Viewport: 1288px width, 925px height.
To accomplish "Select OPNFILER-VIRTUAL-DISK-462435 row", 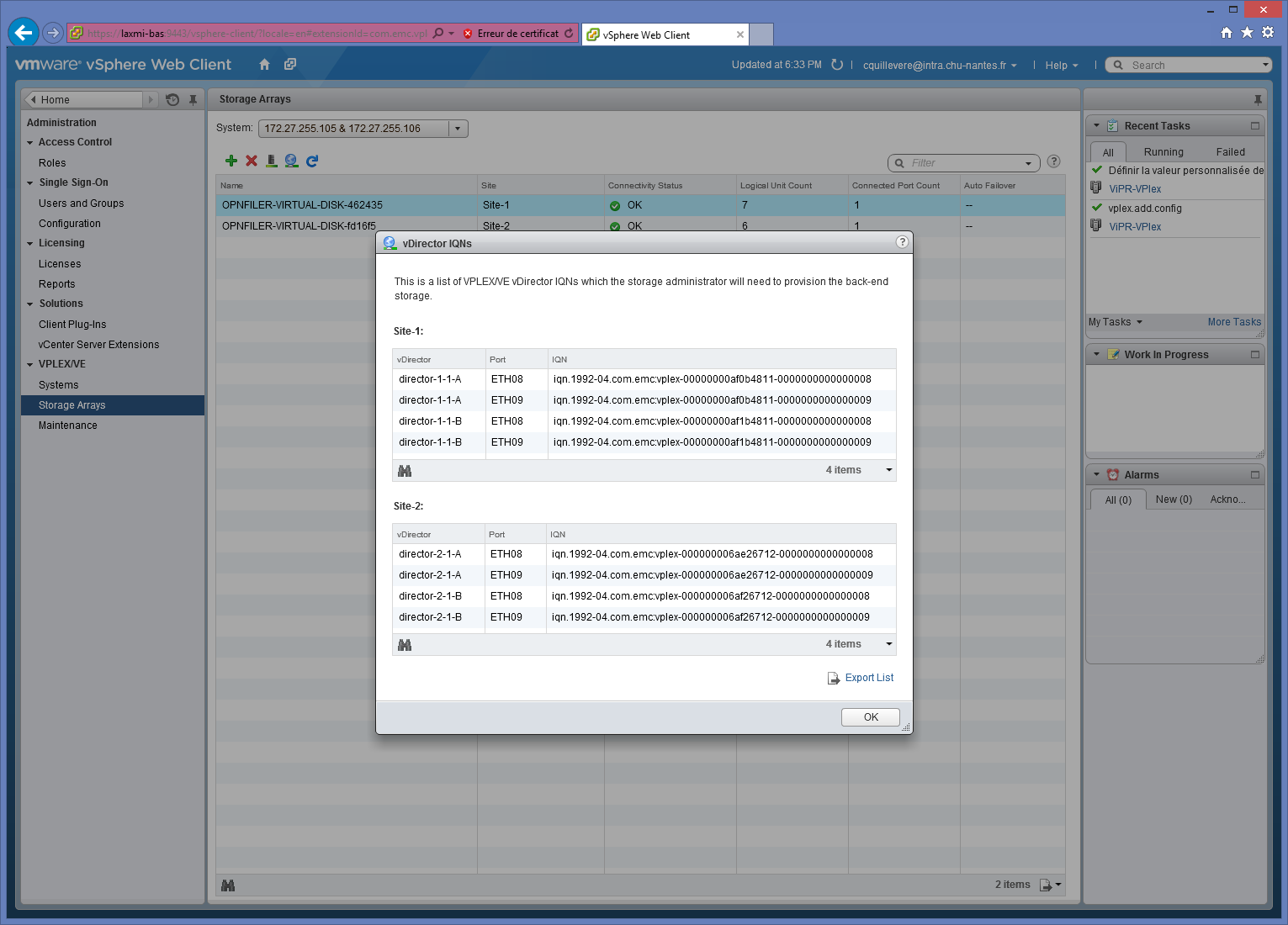I will tap(640, 205).
